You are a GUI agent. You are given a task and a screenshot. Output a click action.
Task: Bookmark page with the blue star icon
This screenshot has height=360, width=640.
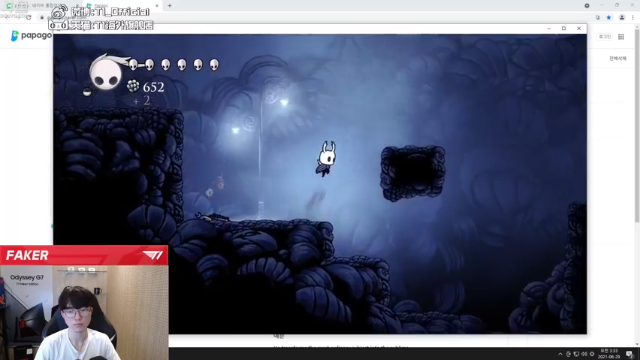(x=609, y=18)
